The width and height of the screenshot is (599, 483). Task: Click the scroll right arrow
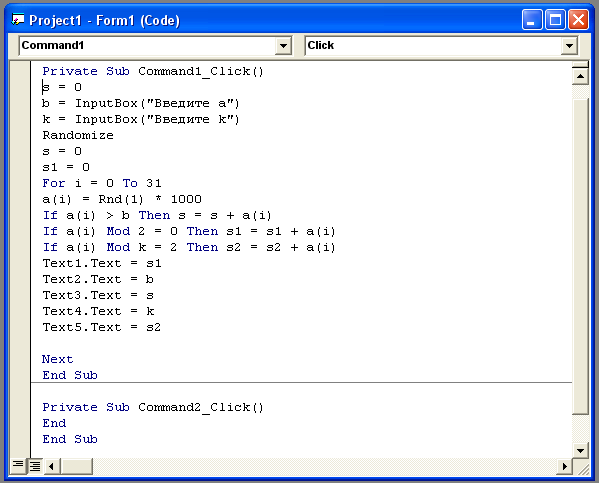[x=564, y=466]
